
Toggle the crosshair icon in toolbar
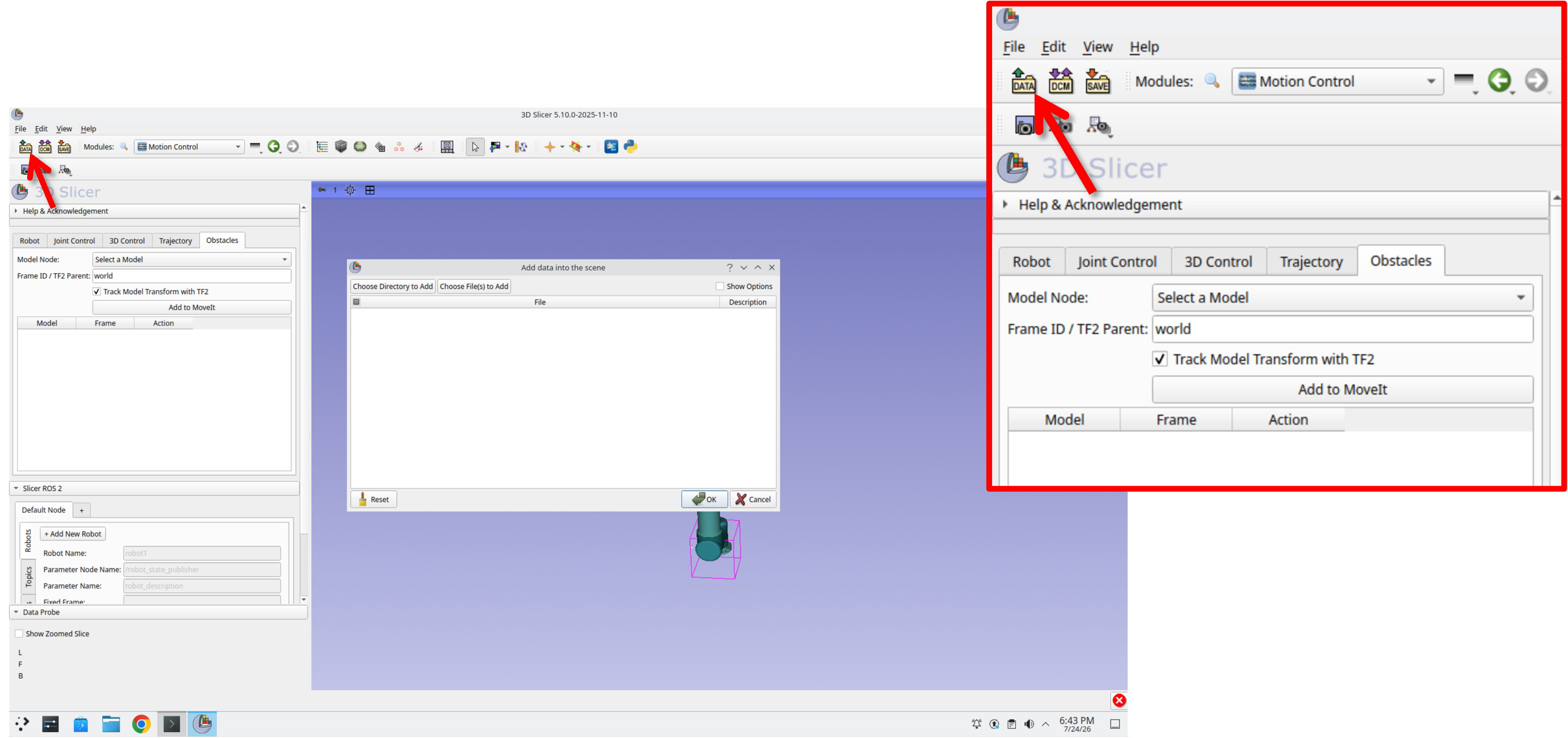coord(550,147)
